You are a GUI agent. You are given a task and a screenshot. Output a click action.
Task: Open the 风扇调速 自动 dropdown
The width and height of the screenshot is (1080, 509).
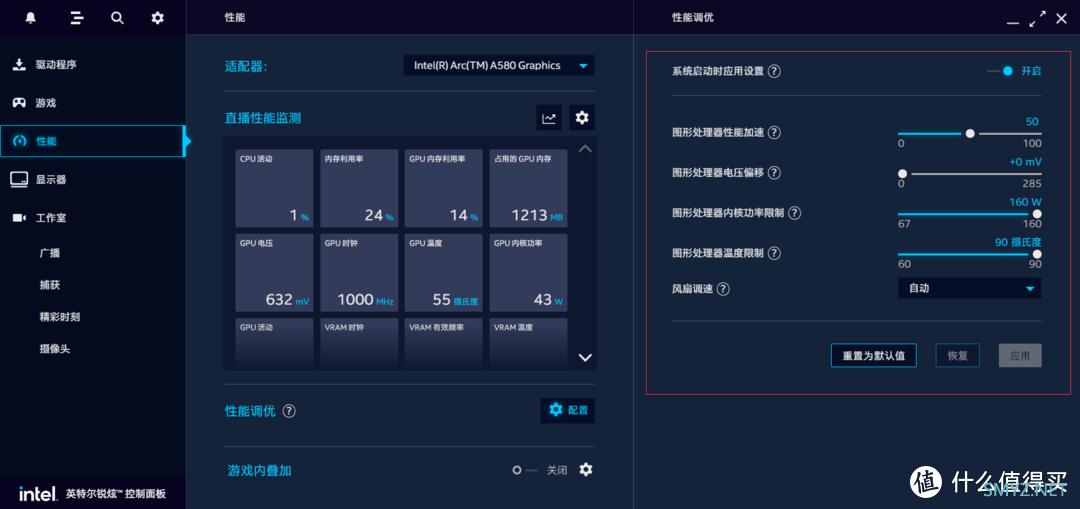tap(970, 289)
